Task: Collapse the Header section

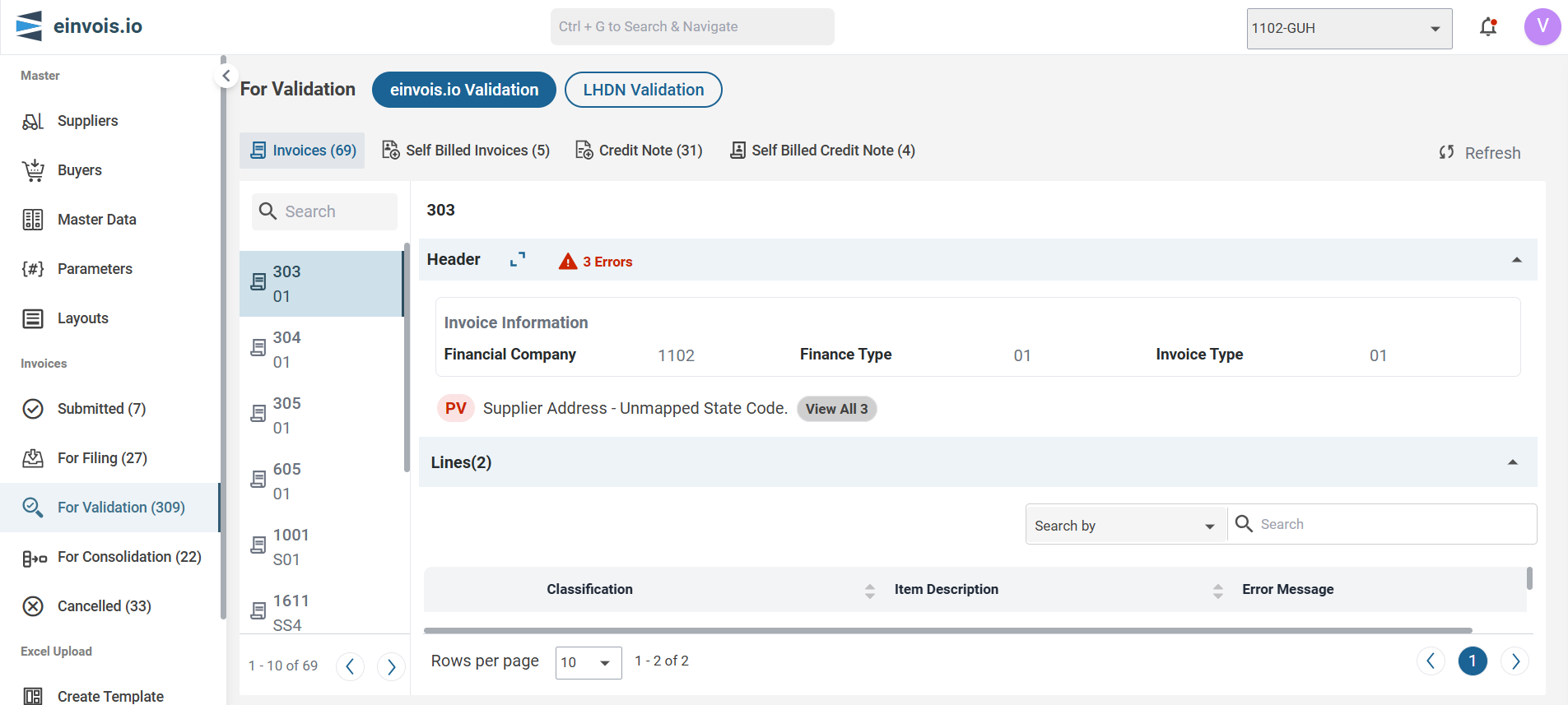Action: tap(1516, 260)
